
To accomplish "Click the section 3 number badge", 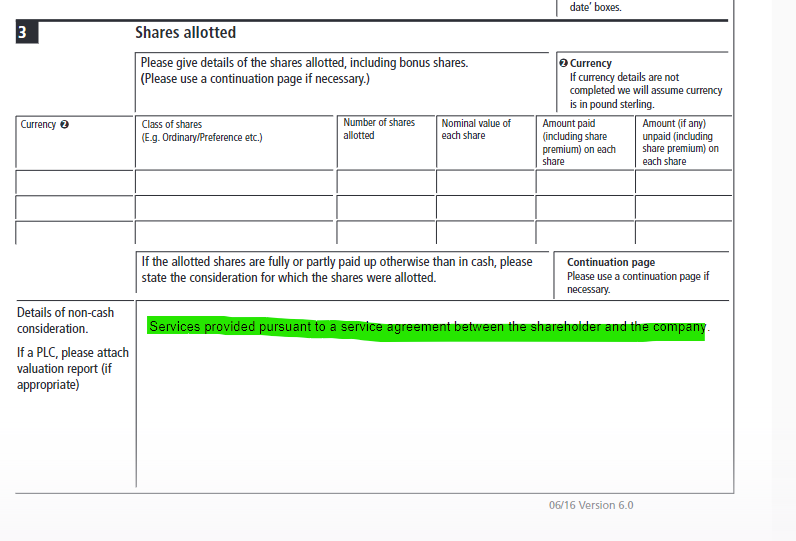I will [27, 33].
